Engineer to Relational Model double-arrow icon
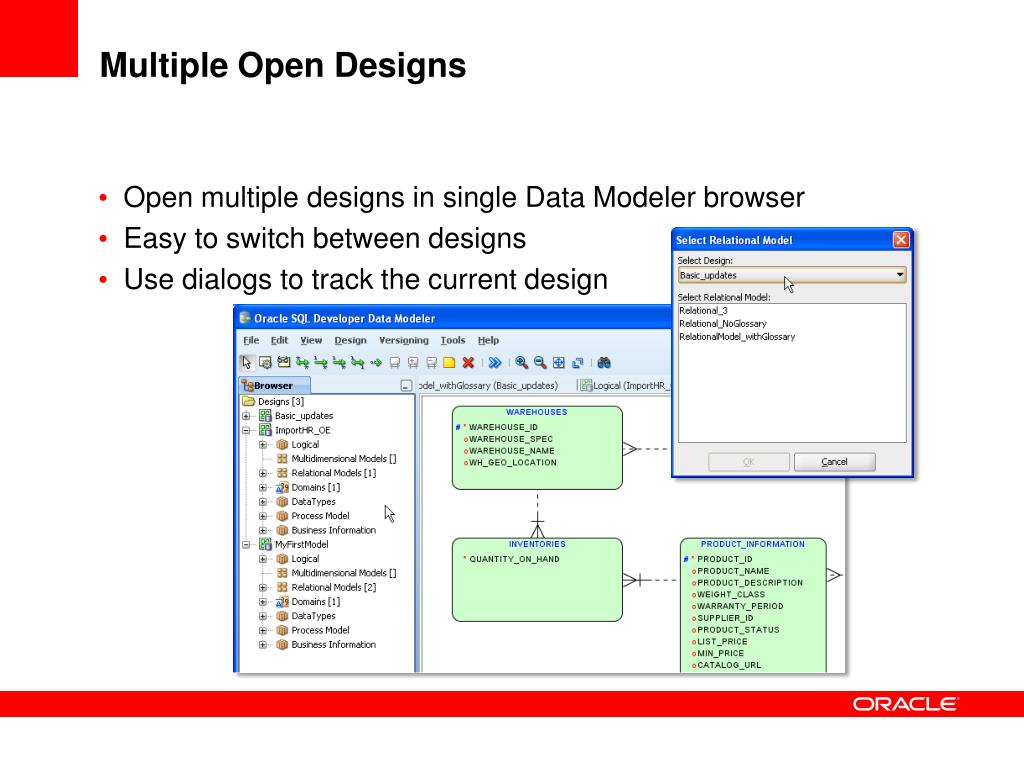Image resolution: width=1024 pixels, height=768 pixels. pos(495,362)
